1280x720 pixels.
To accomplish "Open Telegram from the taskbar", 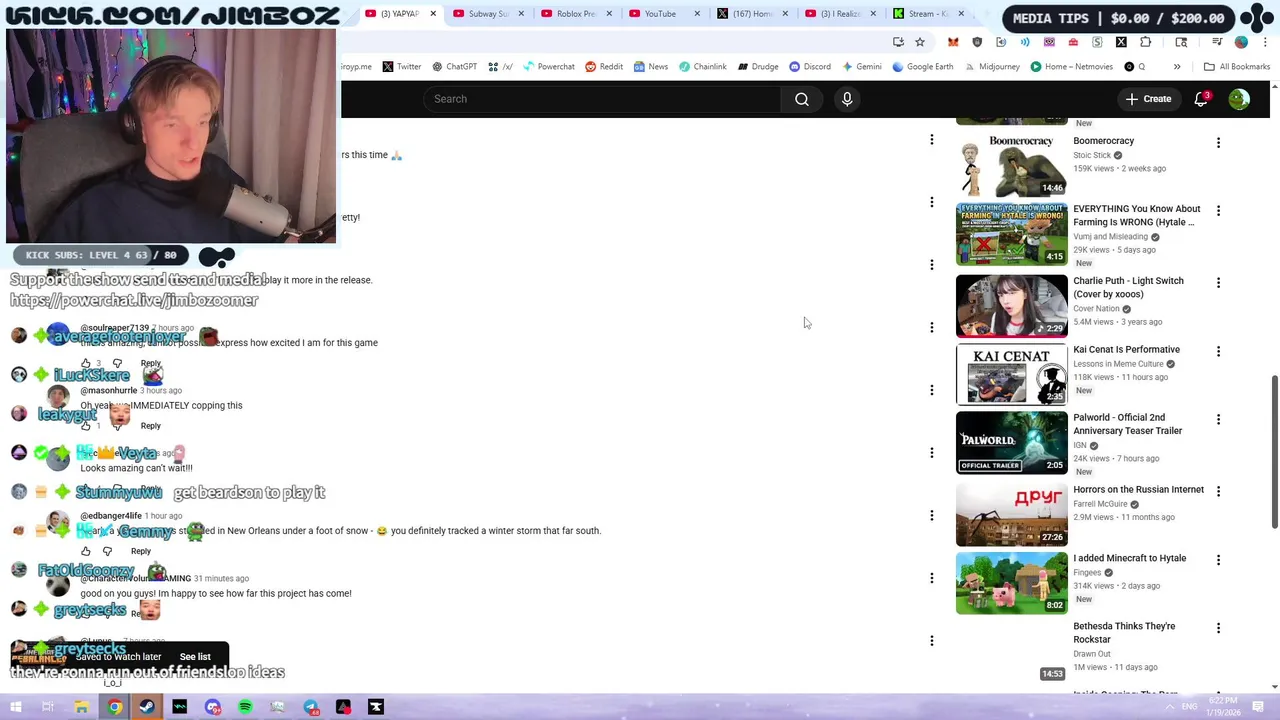I will click(311, 707).
